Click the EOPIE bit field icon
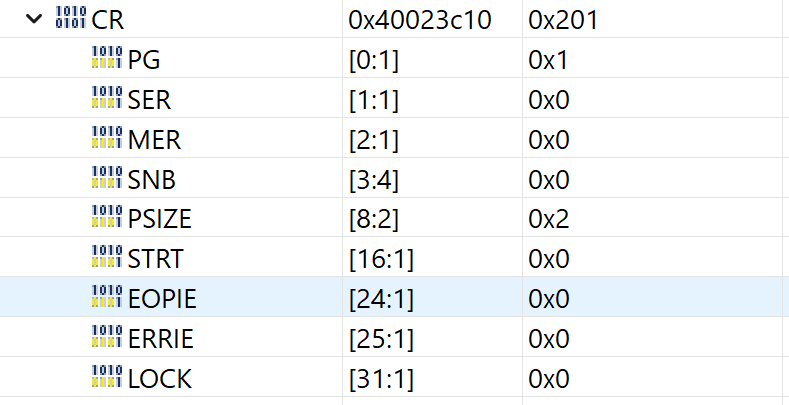The image size is (789, 405). click(x=106, y=299)
